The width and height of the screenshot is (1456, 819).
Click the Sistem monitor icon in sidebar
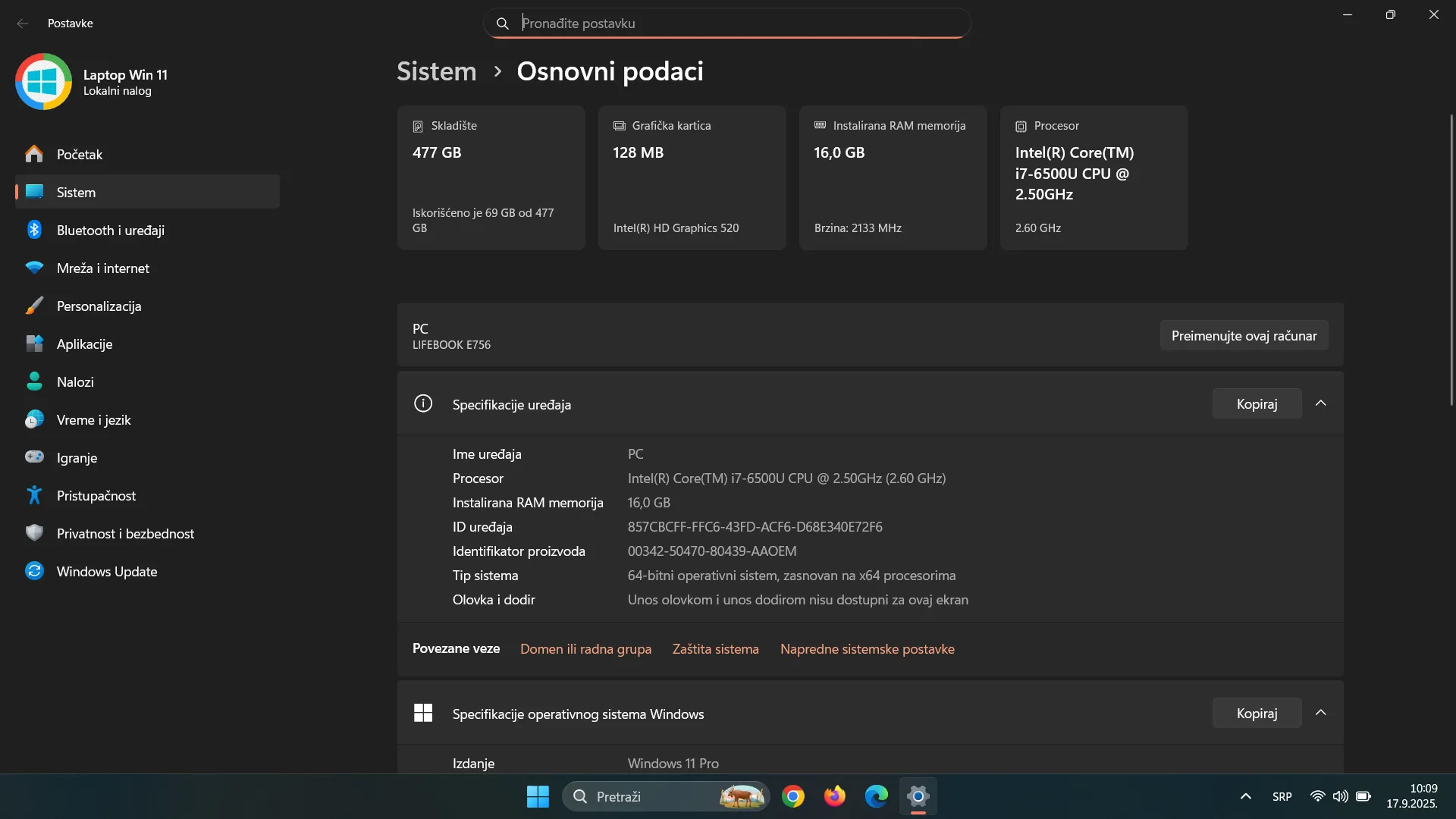click(34, 192)
